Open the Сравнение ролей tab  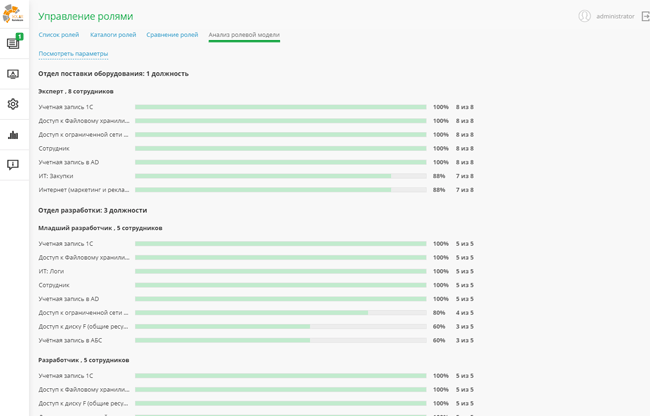172,35
